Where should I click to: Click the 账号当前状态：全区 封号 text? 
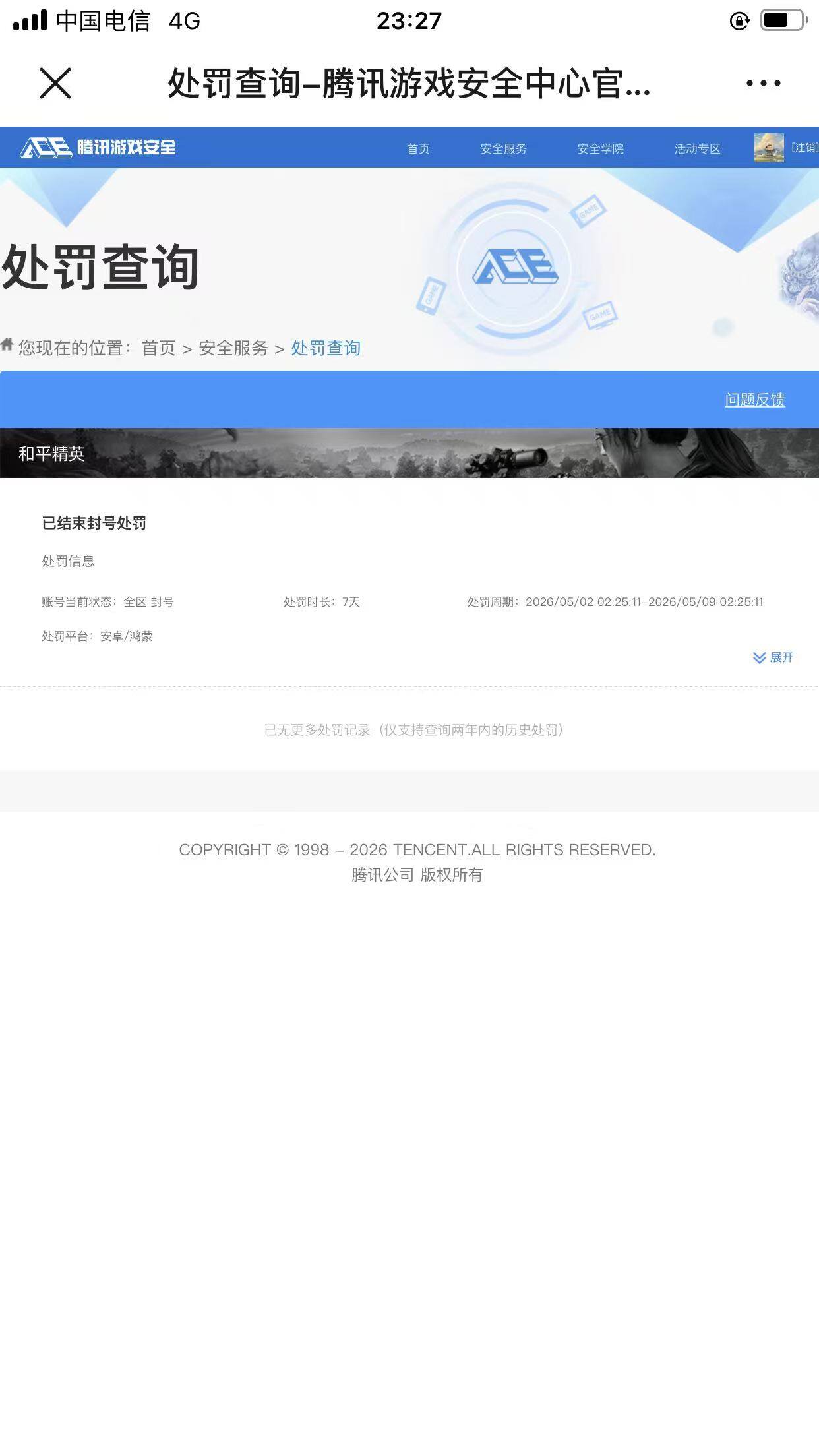pyautogui.click(x=107, y=602)
